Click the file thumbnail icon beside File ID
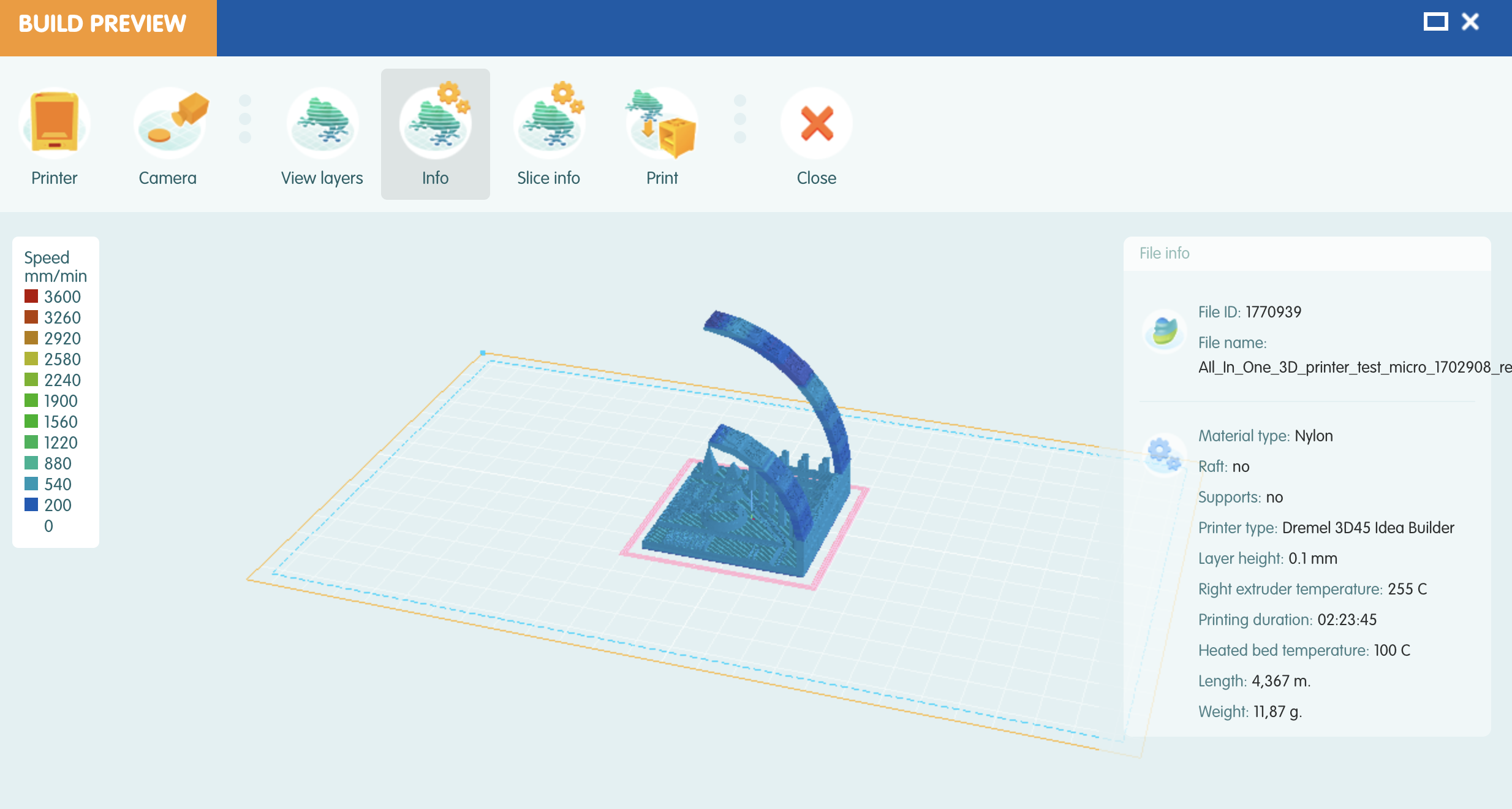 pos(1163,331)
